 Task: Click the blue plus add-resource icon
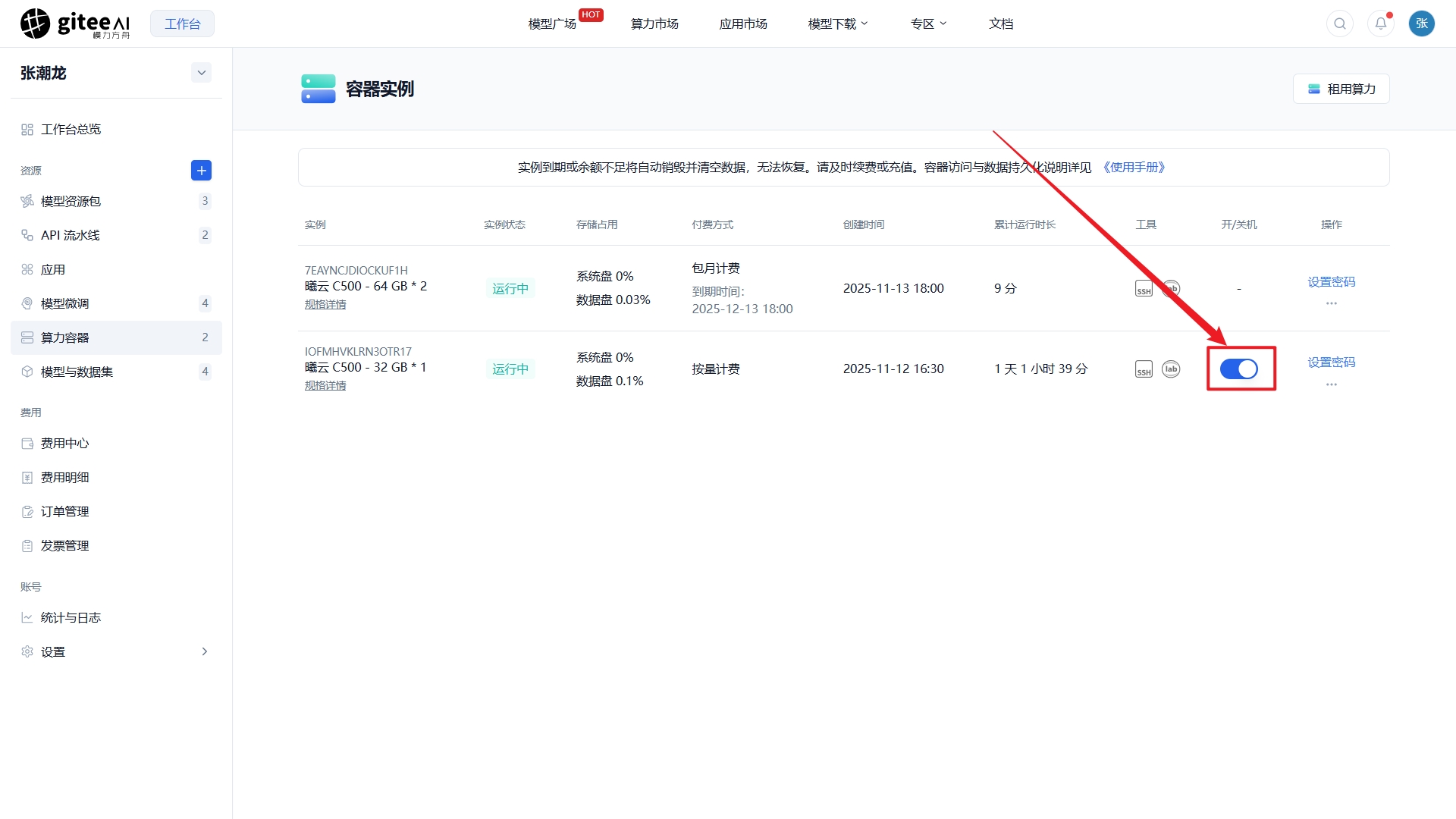click(201, 171)
